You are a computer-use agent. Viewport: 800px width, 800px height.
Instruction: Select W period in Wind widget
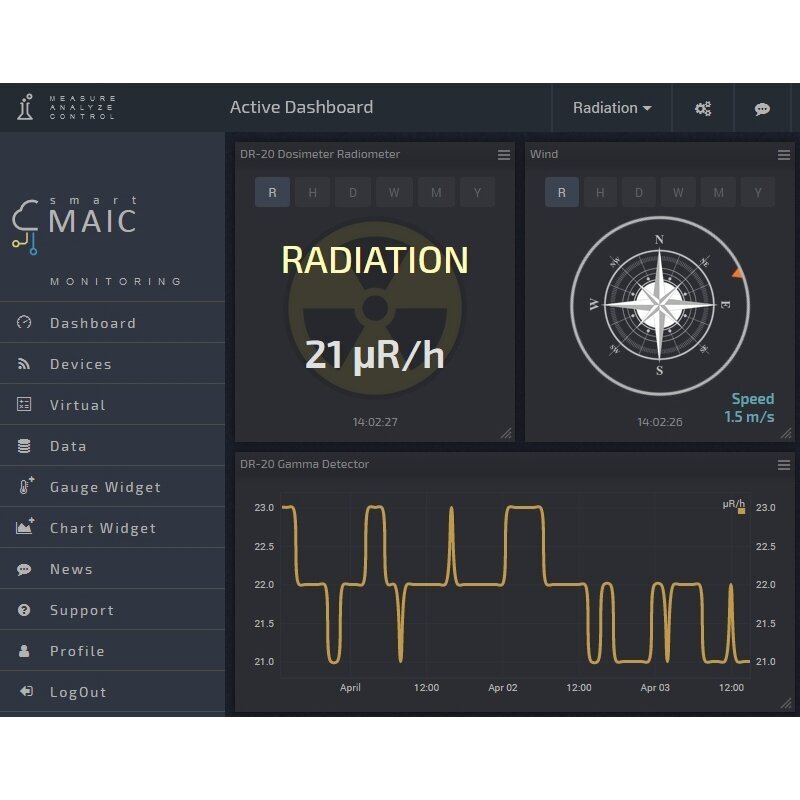tap(678, 192)
